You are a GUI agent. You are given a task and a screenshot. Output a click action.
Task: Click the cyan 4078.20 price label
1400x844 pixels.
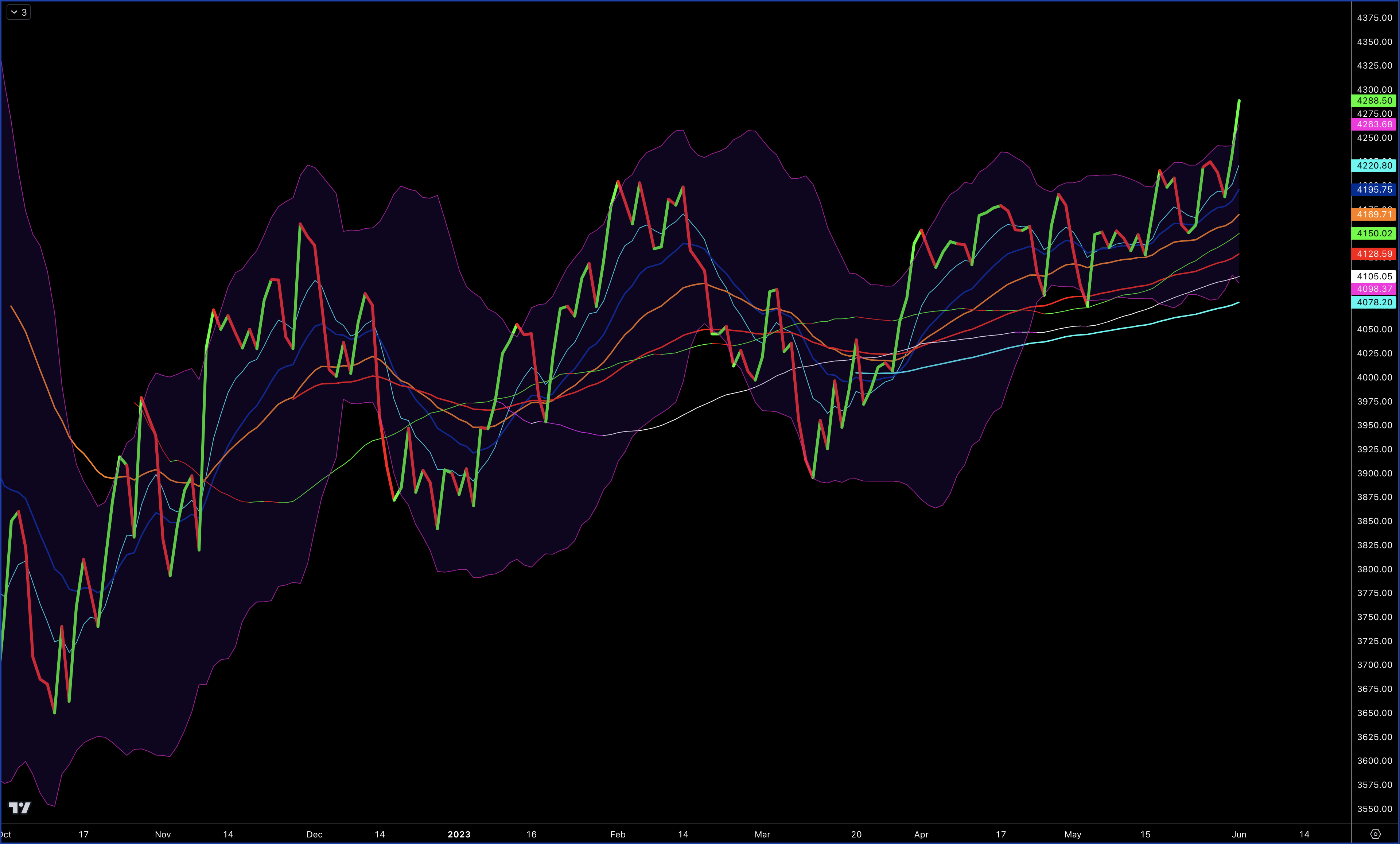tap(1374, 302)
